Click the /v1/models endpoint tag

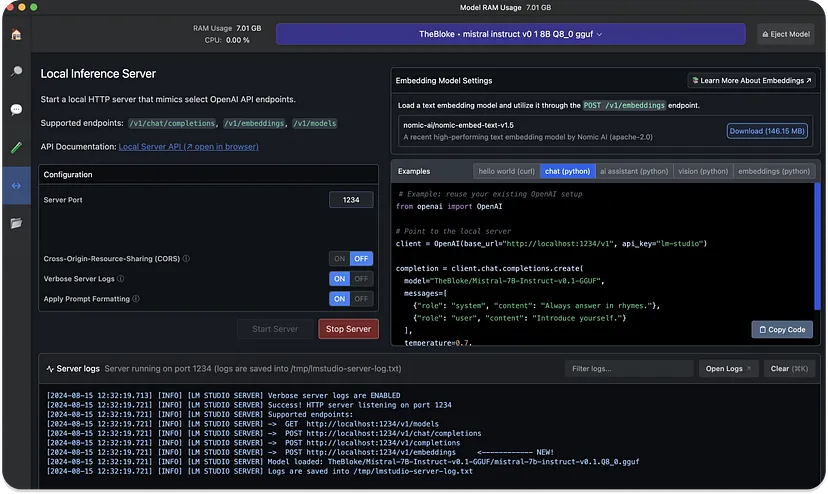coord(315,124)
